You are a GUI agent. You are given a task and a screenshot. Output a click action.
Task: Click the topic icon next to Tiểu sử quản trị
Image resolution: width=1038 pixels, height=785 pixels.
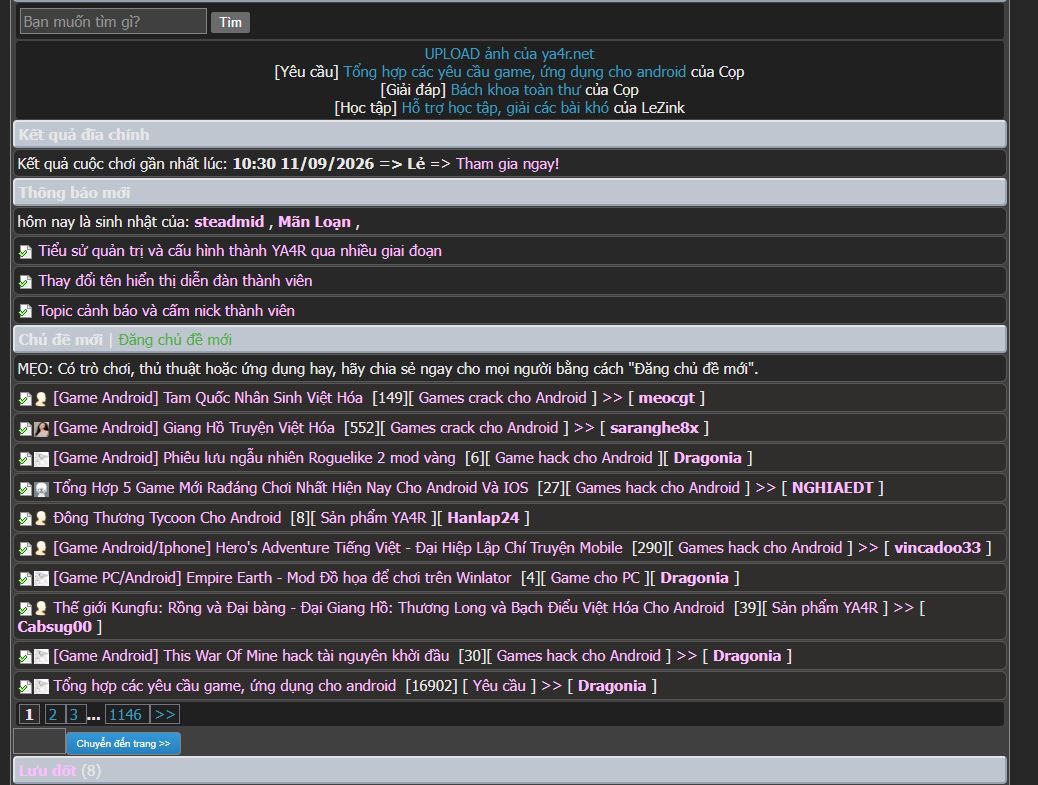click(x=25, y=252)
